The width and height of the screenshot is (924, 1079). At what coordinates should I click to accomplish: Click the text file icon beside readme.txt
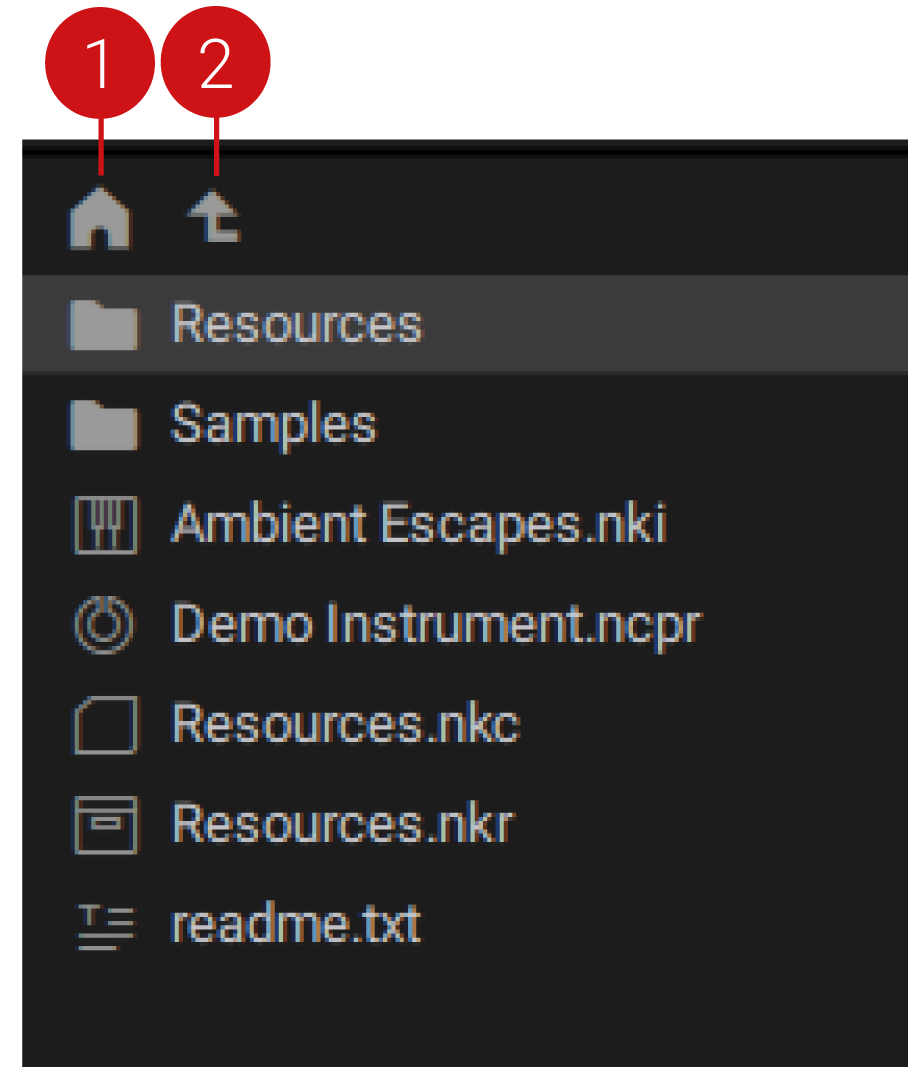(104, 922)
